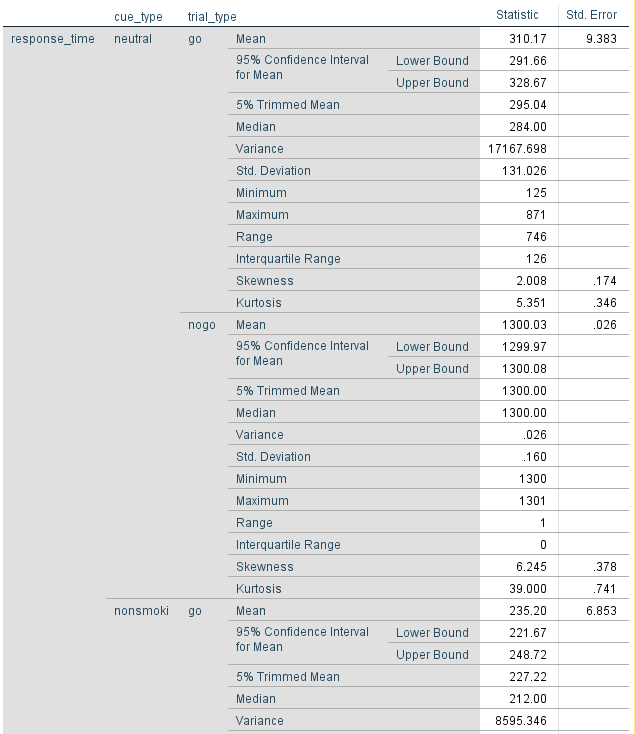Click the nonsmoki go mean 235.20
The height and width of the screenshot is (734, 635).
(528, 611)
